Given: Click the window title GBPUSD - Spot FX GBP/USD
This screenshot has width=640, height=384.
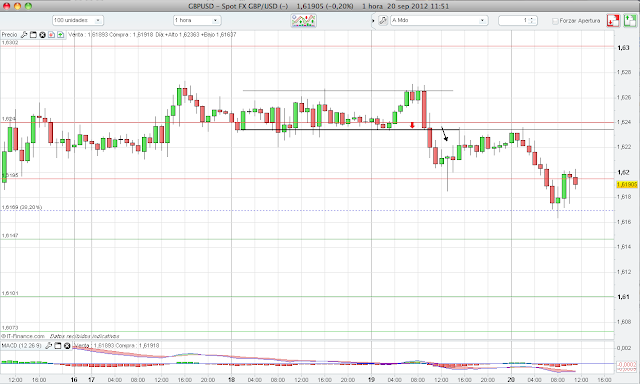Looking at the screenshot, I should pos(238,6).
